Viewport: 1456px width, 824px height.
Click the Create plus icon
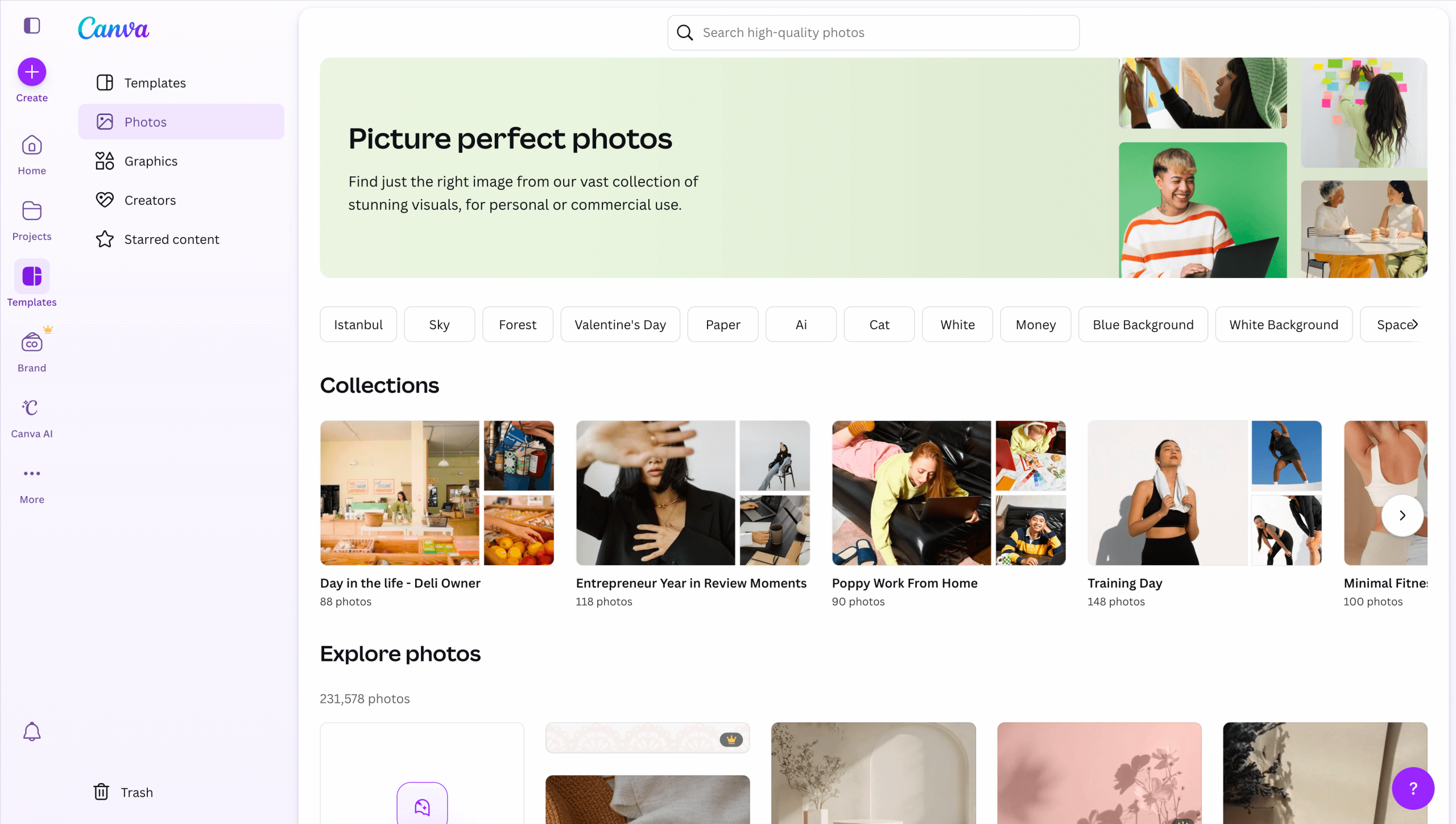[31, 72]
